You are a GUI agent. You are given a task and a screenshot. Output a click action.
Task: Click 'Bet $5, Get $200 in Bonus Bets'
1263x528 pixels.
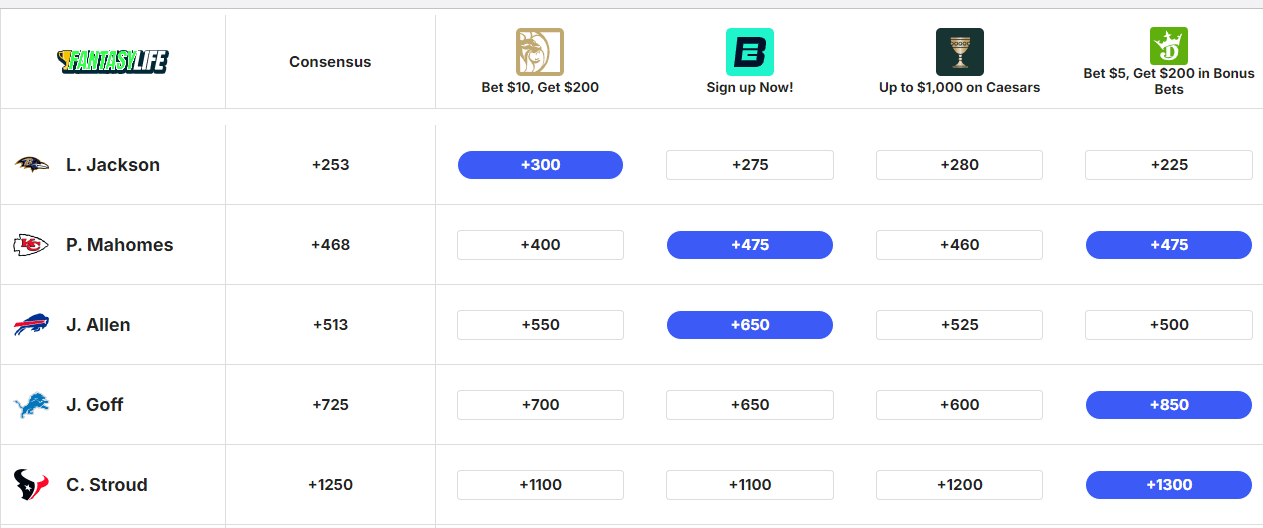click(x=1169, y=81)
